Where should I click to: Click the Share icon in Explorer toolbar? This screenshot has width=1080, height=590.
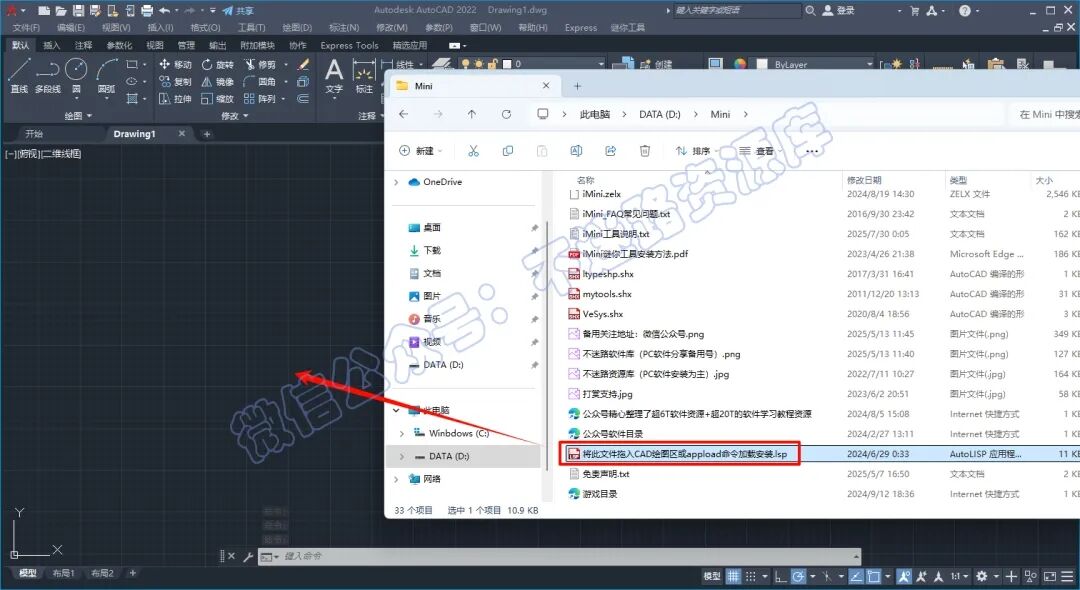[x=610, y=151]
